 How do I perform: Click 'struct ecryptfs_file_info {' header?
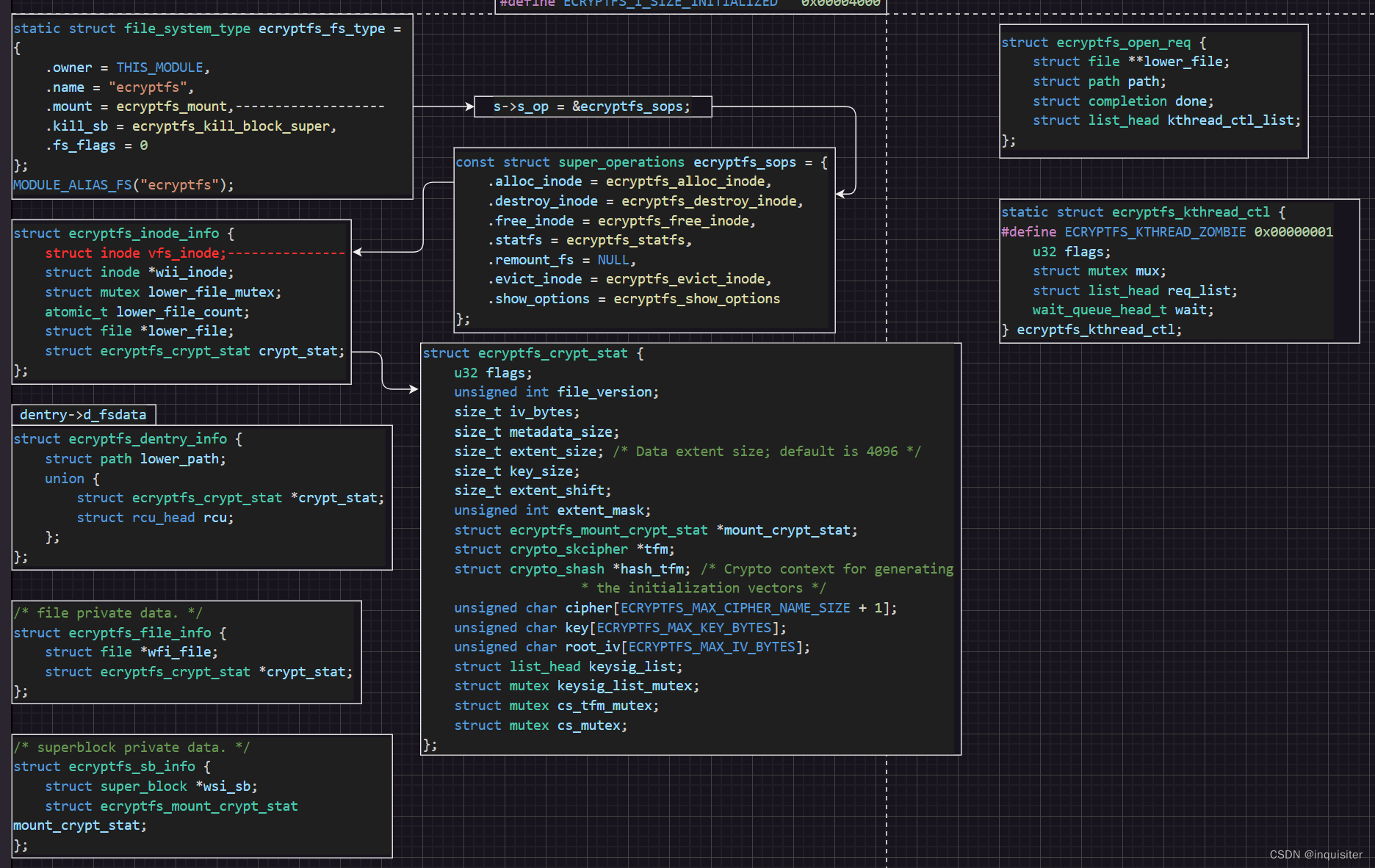tap(120, 633)
